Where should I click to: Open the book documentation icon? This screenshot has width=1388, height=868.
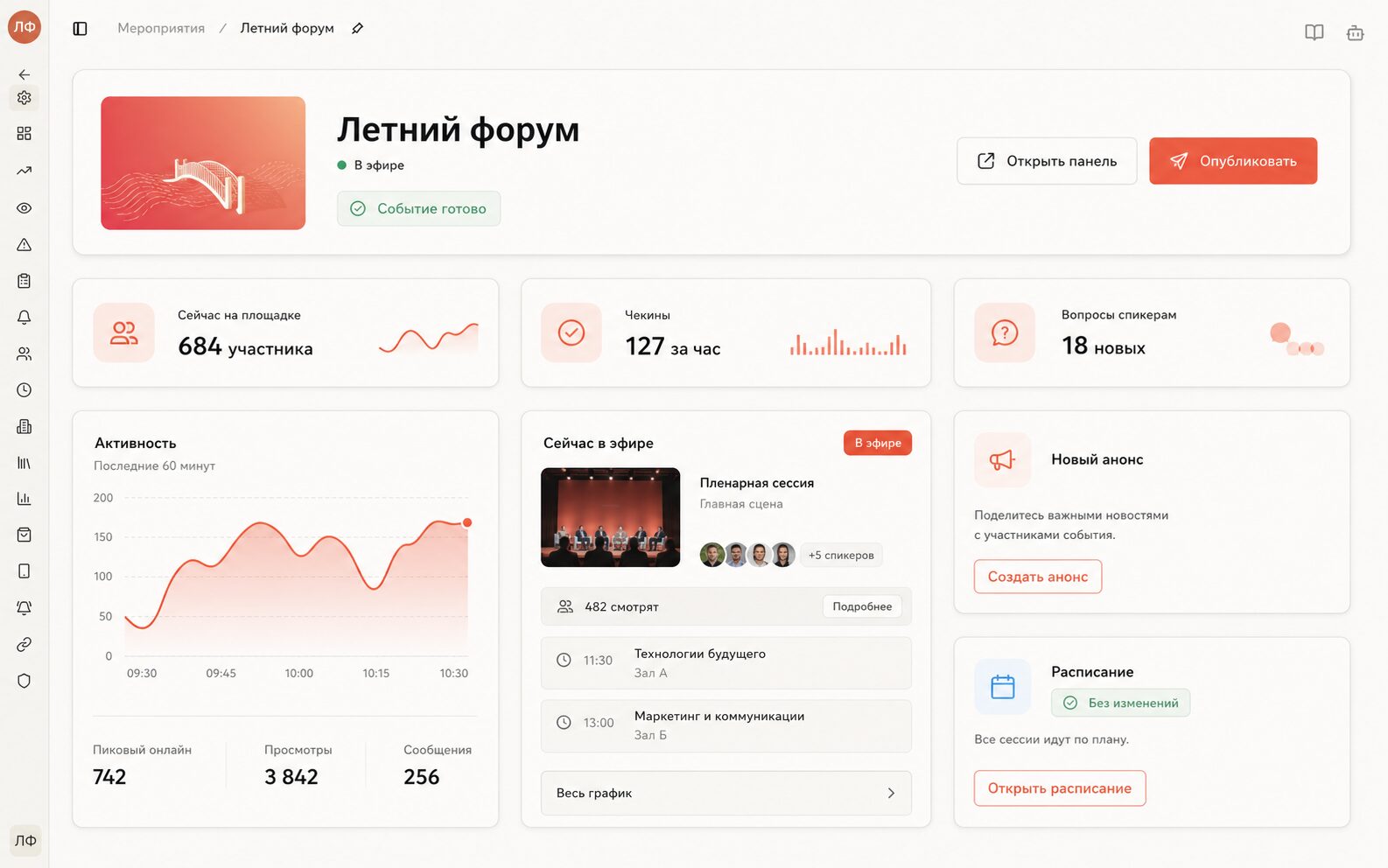pyautogui.click(x=1314, y=33)
